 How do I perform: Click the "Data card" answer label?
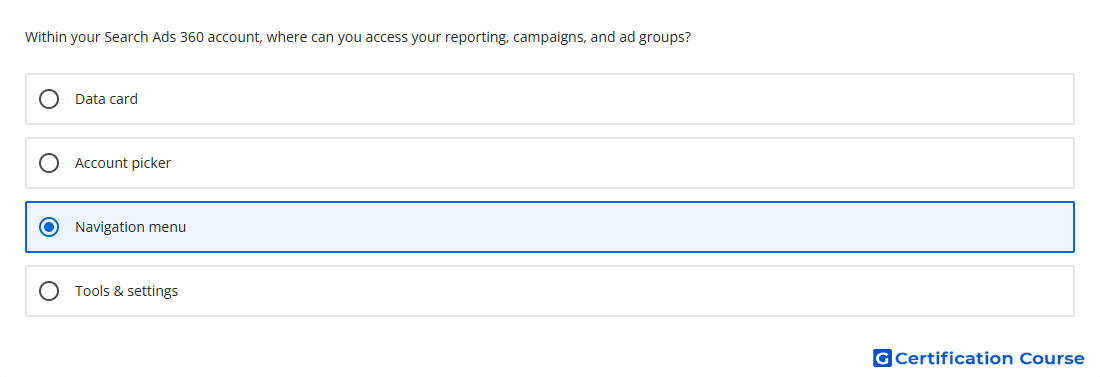[107, 99]
